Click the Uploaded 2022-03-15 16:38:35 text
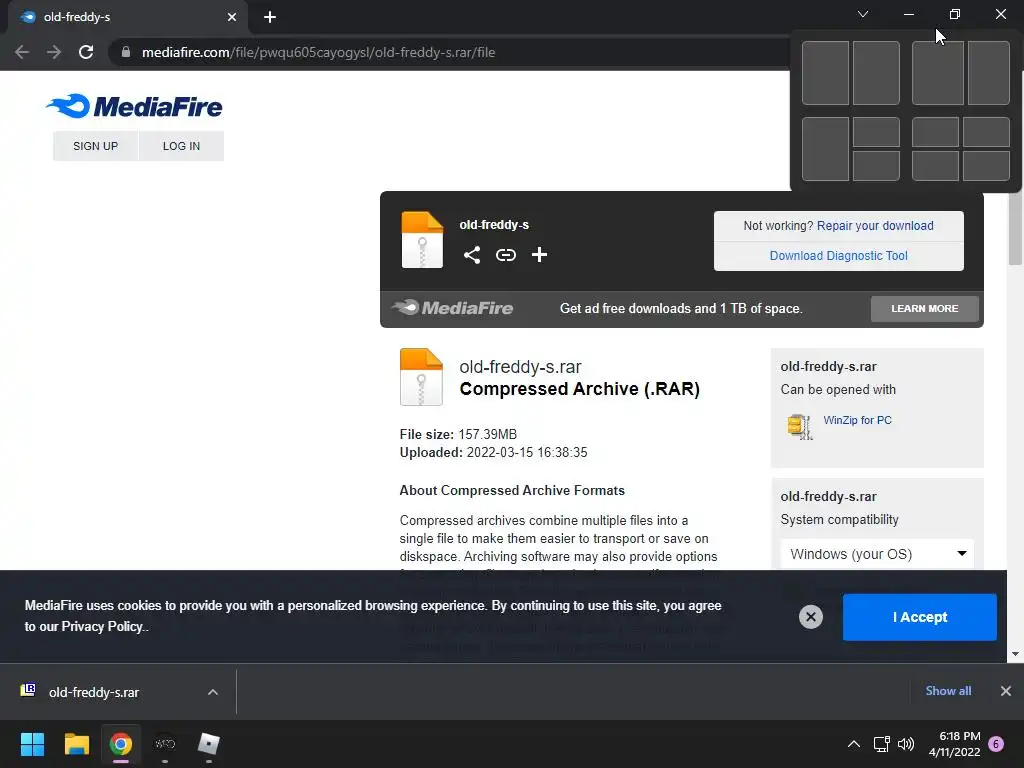Viewport: 1024px width, 768px height. pos(493,453)
